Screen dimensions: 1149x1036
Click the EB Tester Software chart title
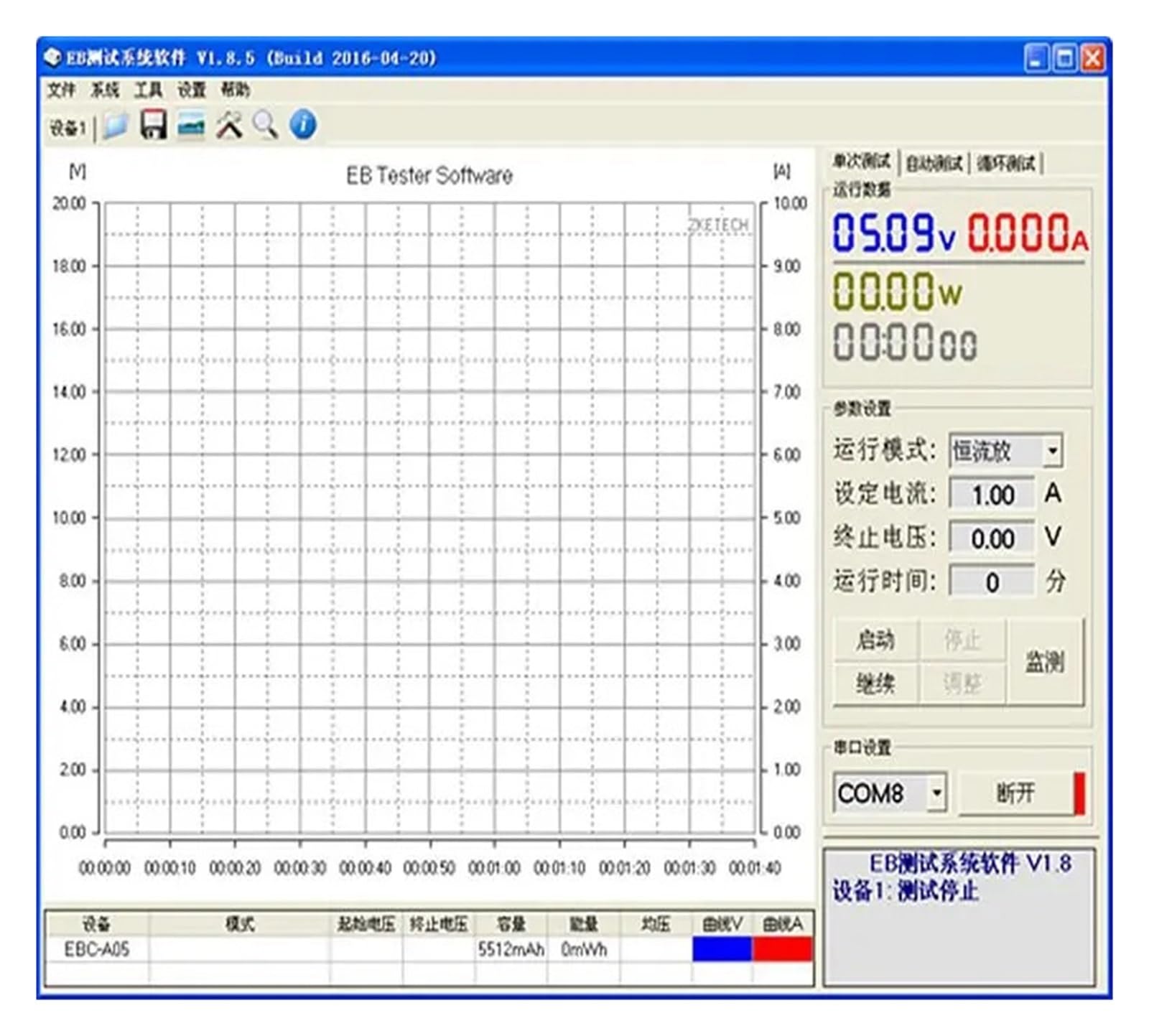[x=429, y=175]
